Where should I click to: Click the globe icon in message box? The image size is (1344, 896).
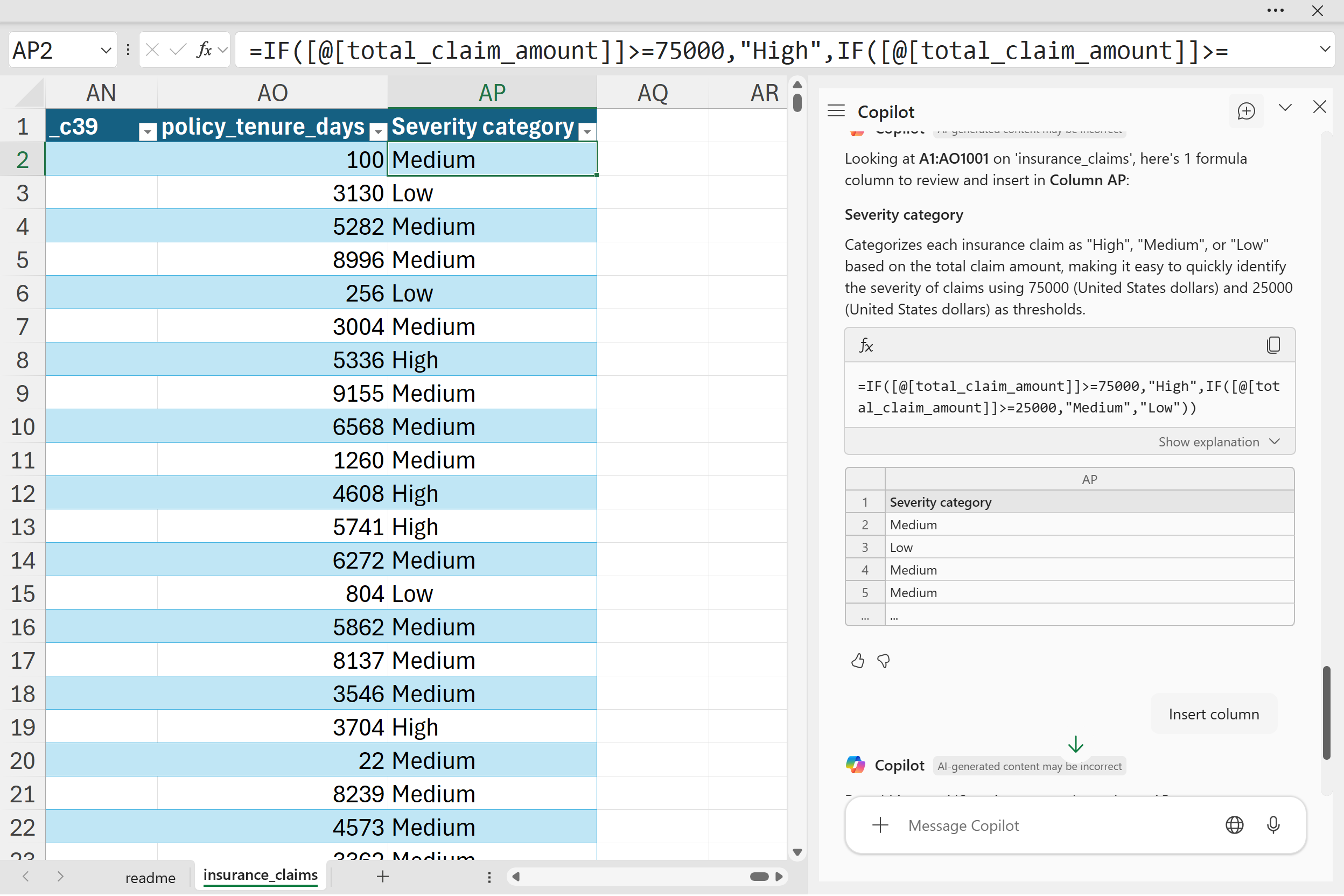[1234, 824]
